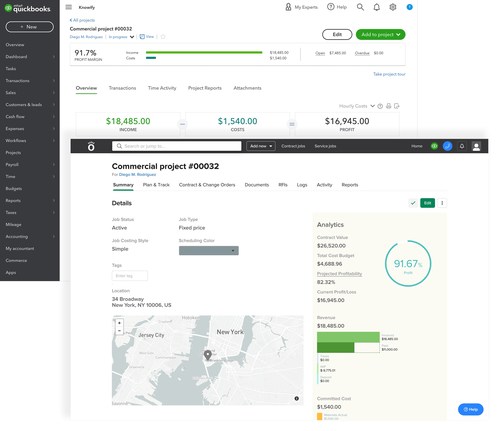Open the notifications bell in QuickBooks header
This screenshot has height=431, width=500.
pyautogui.click(x=376, y=7)
